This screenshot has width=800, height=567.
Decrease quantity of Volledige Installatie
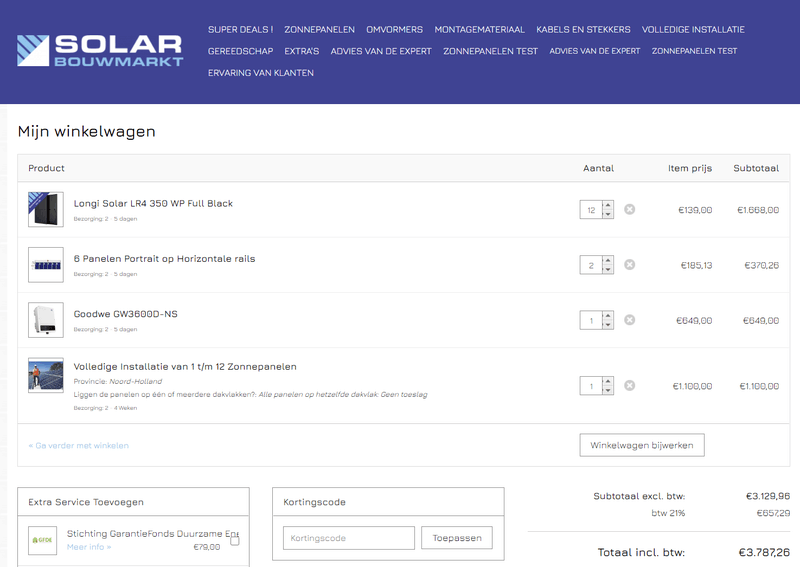tap(608, 390)
